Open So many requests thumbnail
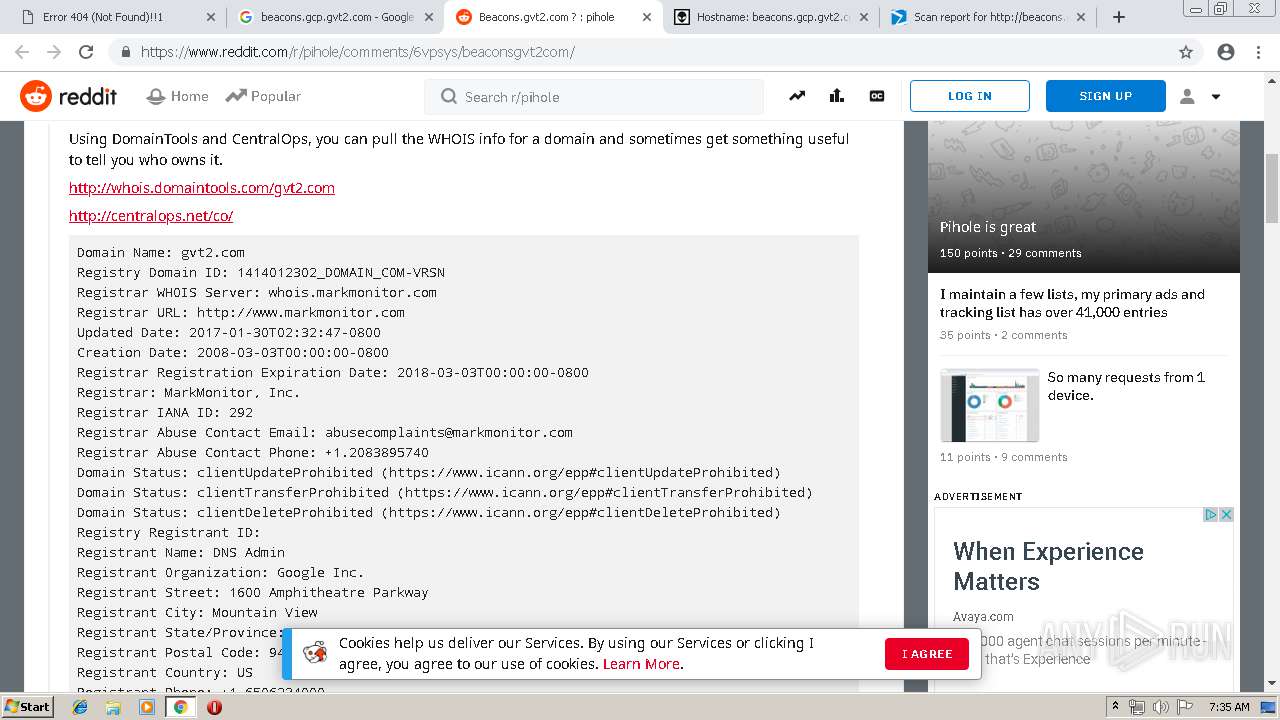Viewport: 1280px width, 720px height. [989, 405]
